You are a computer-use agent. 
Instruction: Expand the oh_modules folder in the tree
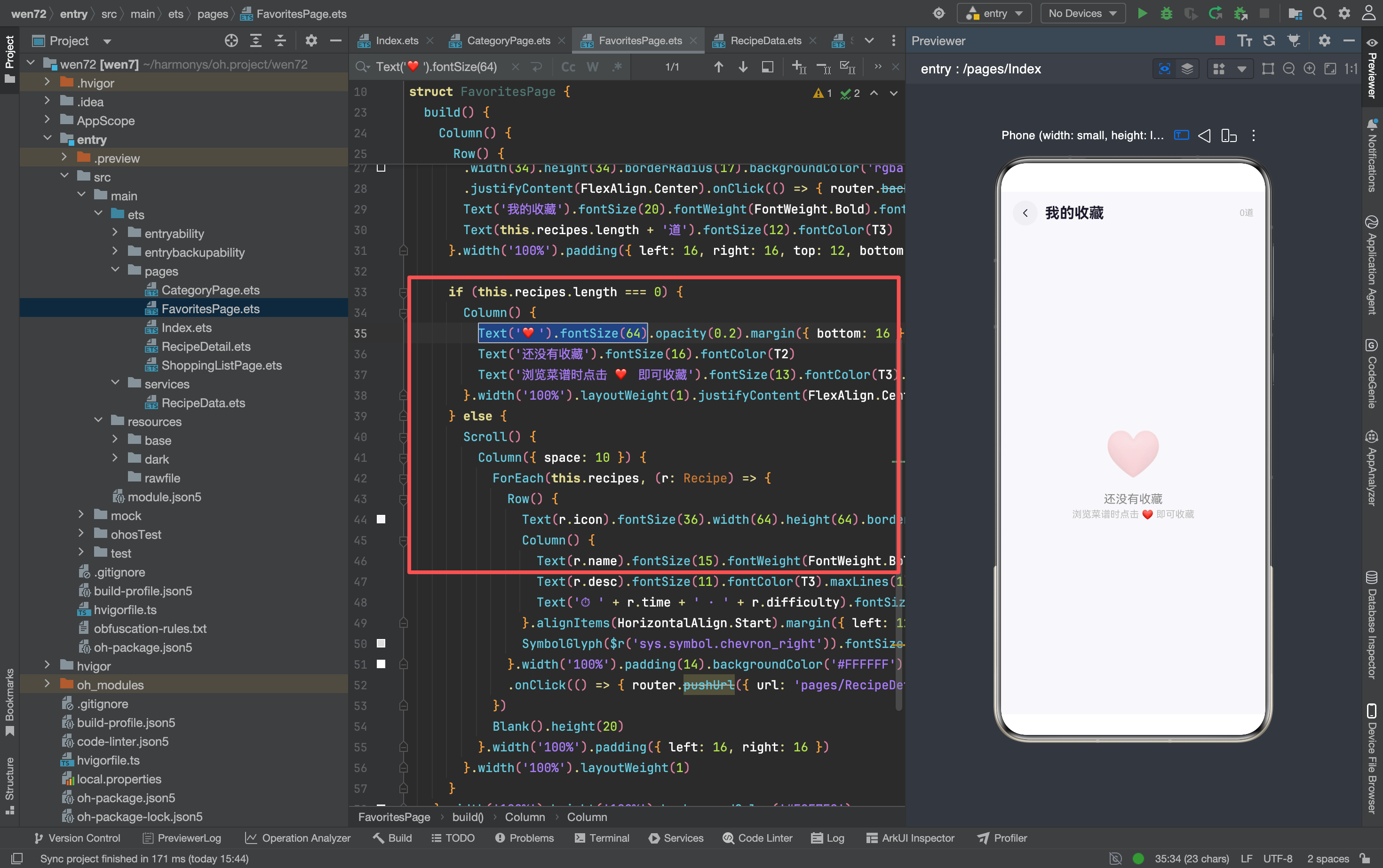tap(48, 684)
